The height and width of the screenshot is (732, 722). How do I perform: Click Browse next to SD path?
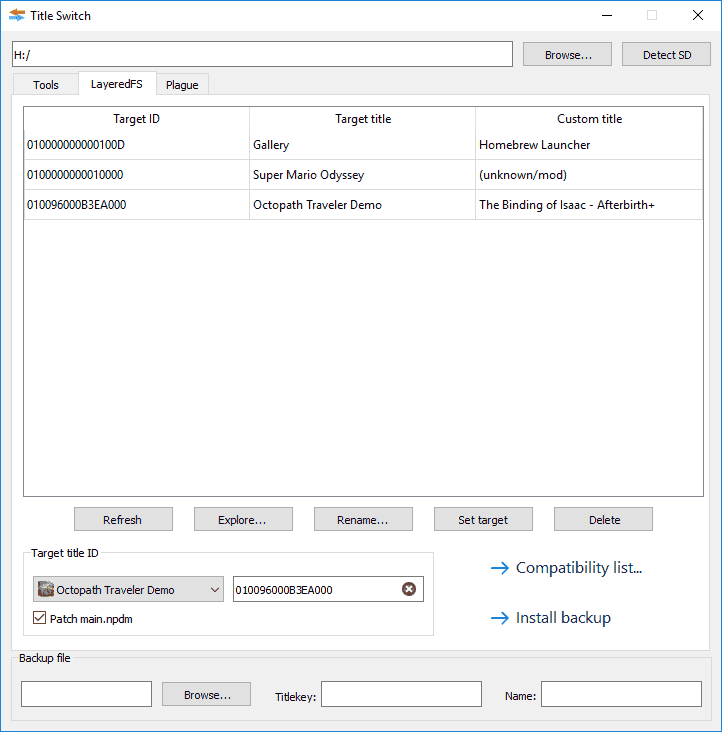[567, 55]
